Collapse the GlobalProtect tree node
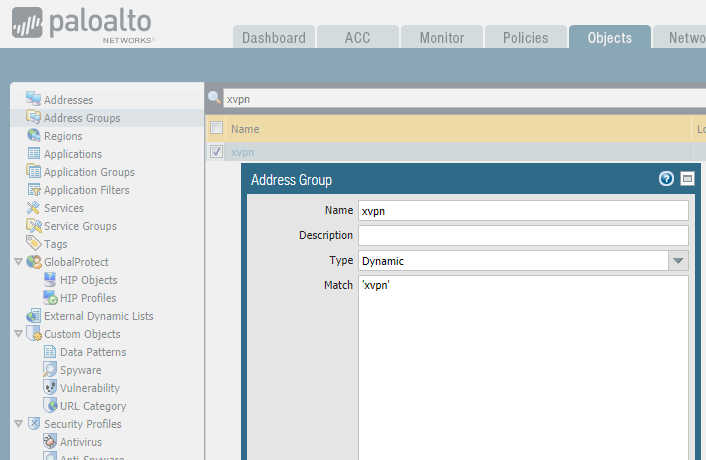The image size is (706, 460). tap(19, 261)
